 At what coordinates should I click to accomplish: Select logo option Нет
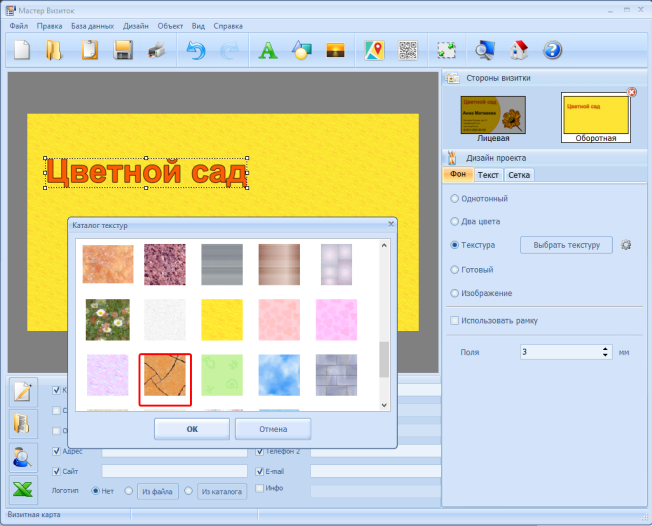(x=95, y=491)
